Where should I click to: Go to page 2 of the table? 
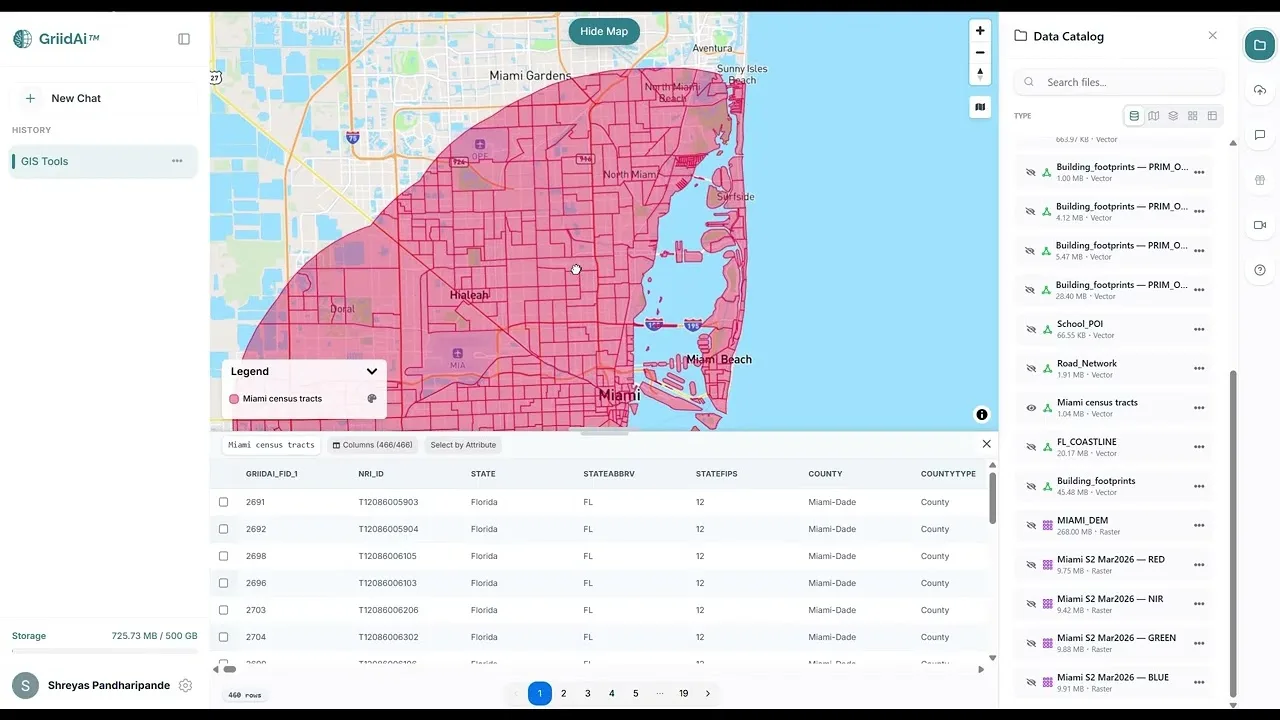(564, 693)
